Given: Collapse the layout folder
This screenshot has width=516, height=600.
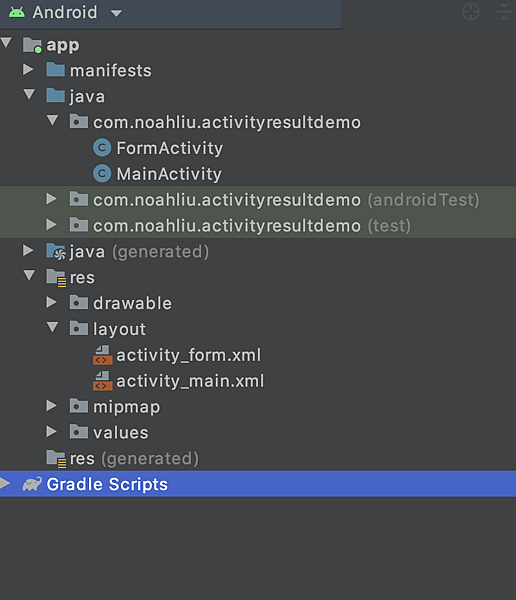Looking at the screenshot, I should [x=52, y=327].
